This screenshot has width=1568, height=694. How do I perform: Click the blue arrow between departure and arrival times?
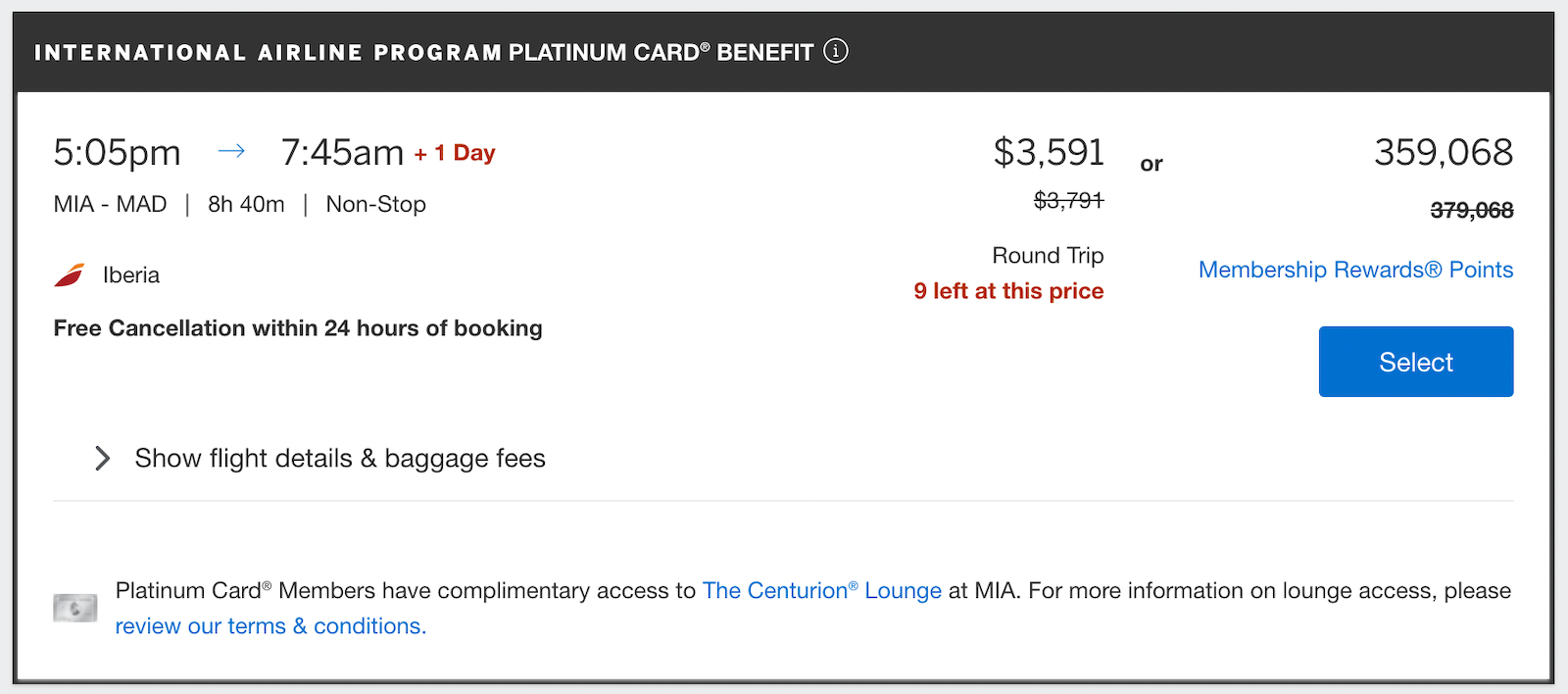pos(231,150)
